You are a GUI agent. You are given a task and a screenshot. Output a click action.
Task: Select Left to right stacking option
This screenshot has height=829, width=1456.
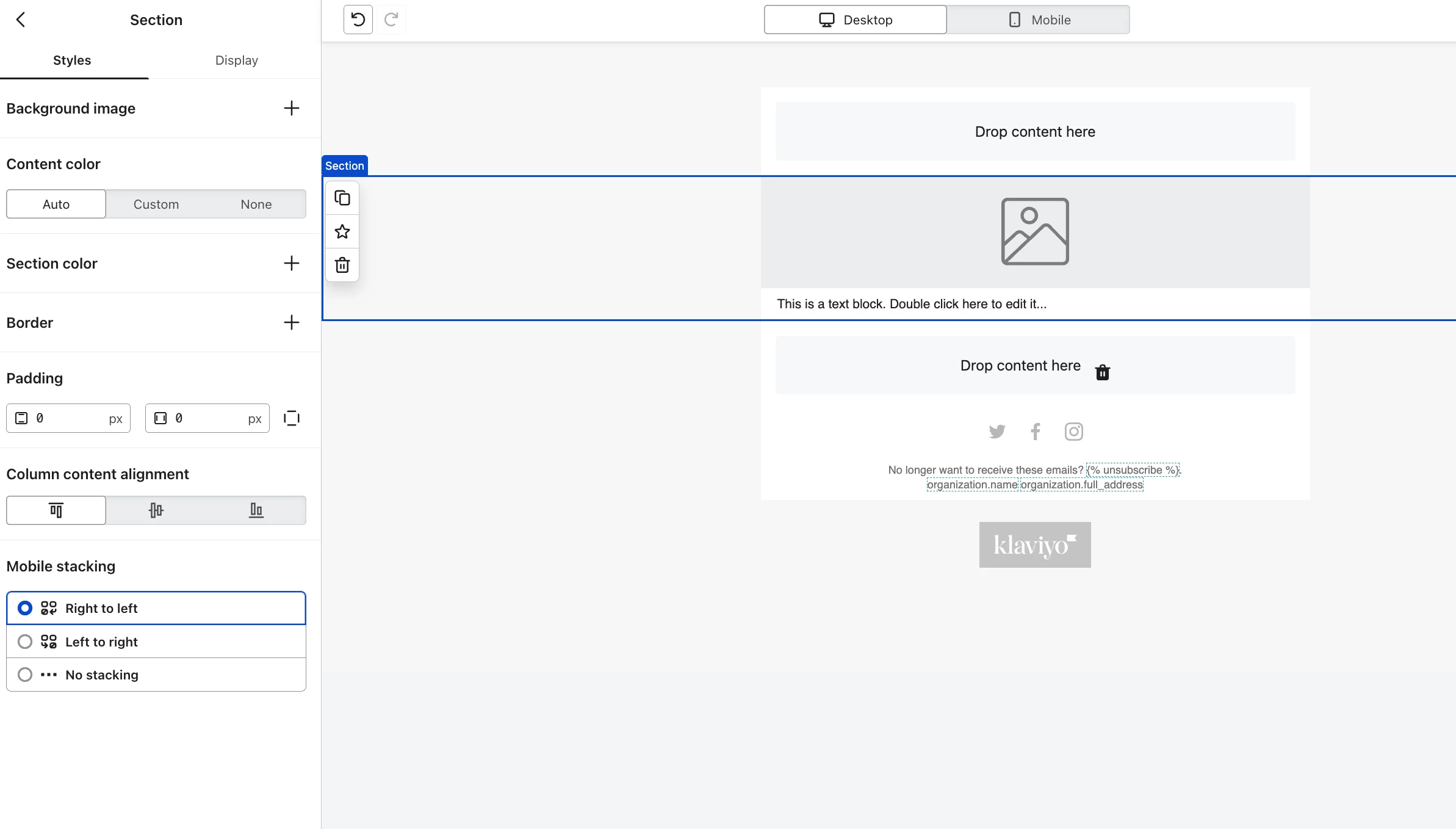pos(25,642)
